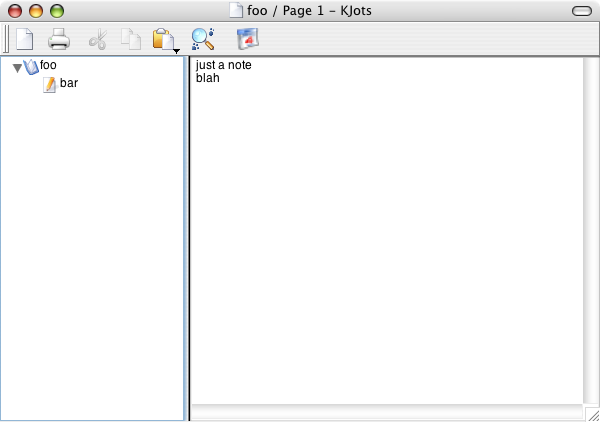Click the bar page pencil icon
The width and height of the screenshot is (600, 422).
[49, 85]
